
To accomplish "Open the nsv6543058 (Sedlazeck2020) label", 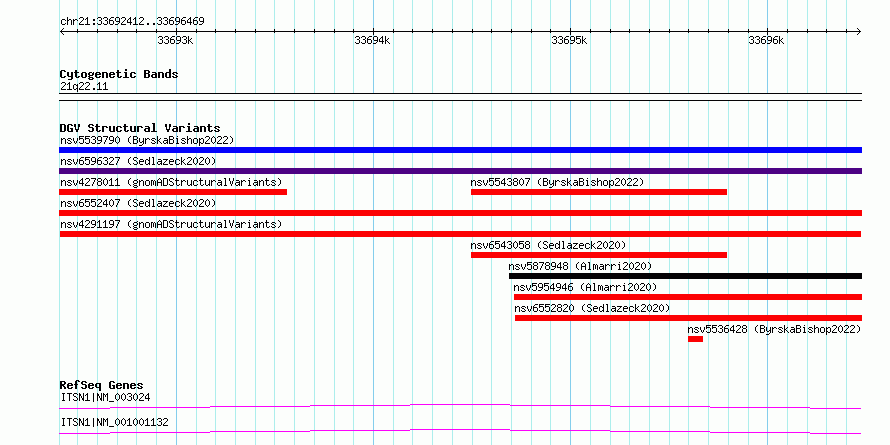I will tap(548, 245).
